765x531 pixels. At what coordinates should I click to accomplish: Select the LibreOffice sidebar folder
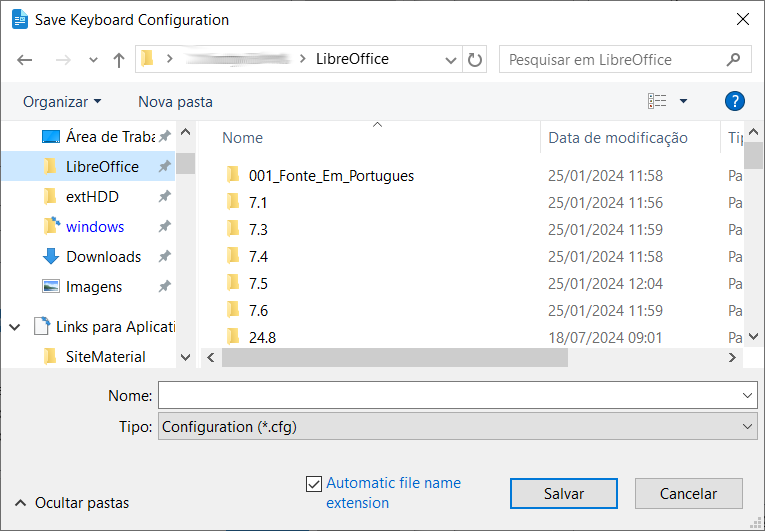[88, 166]
